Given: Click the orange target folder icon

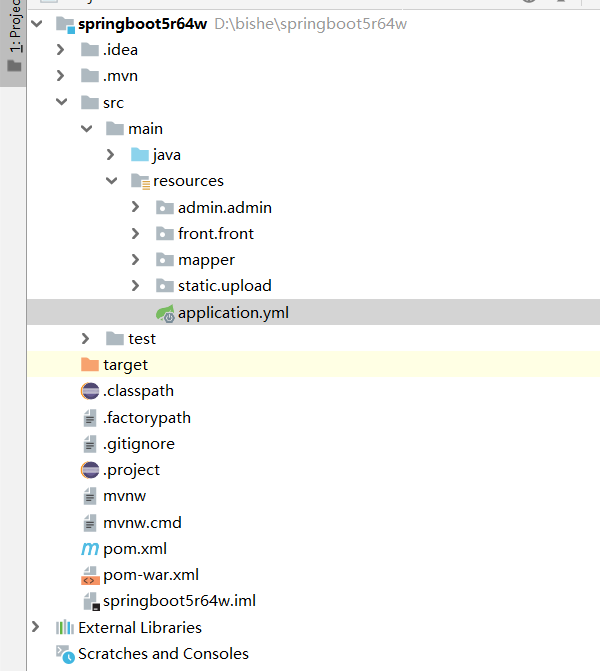Looking at the screenshot, I should [89, 365].
